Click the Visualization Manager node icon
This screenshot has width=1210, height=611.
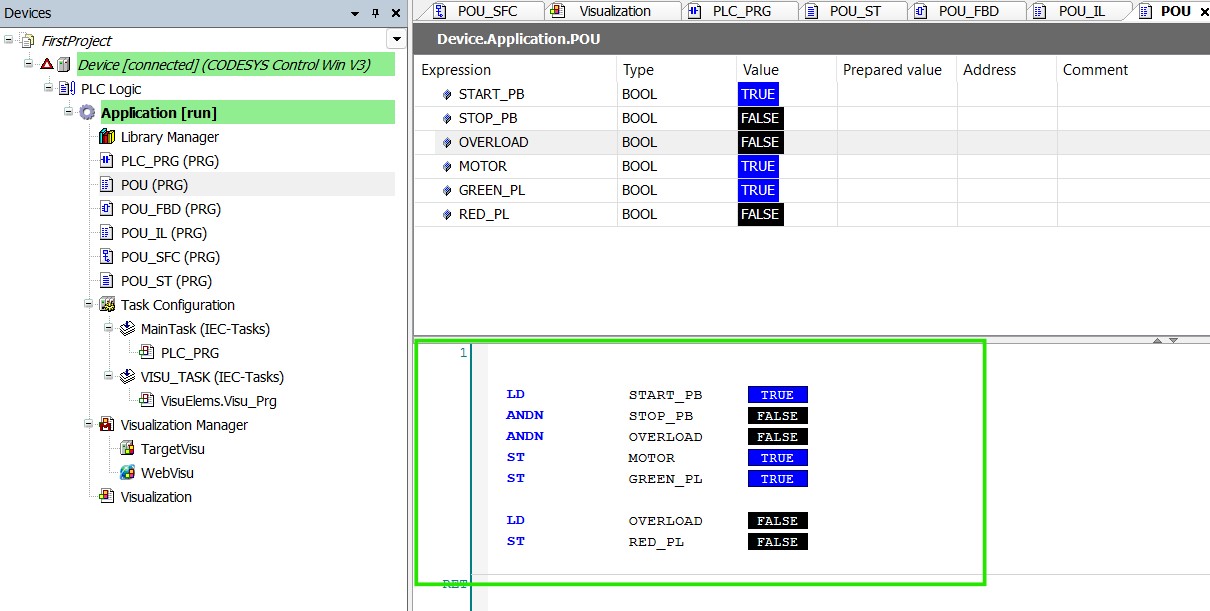pos(107,425)
